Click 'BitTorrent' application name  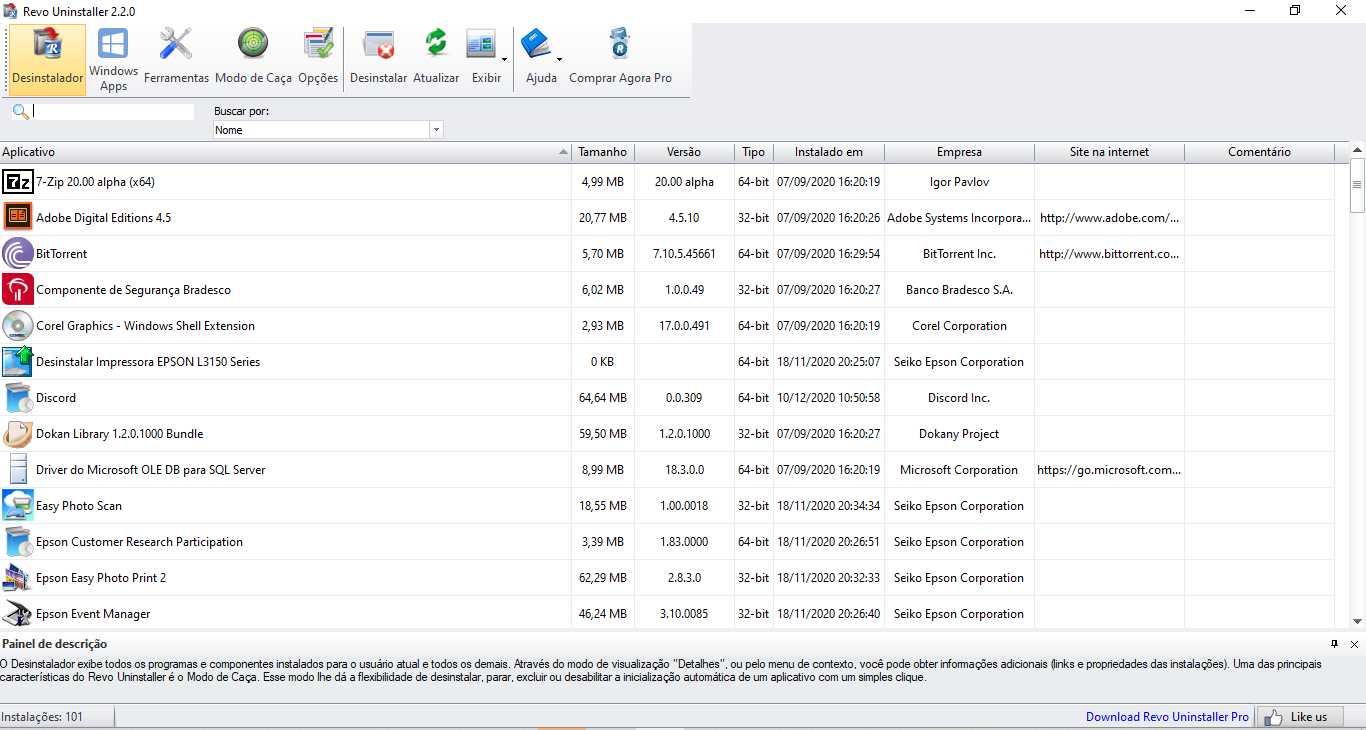click(62, 254)
